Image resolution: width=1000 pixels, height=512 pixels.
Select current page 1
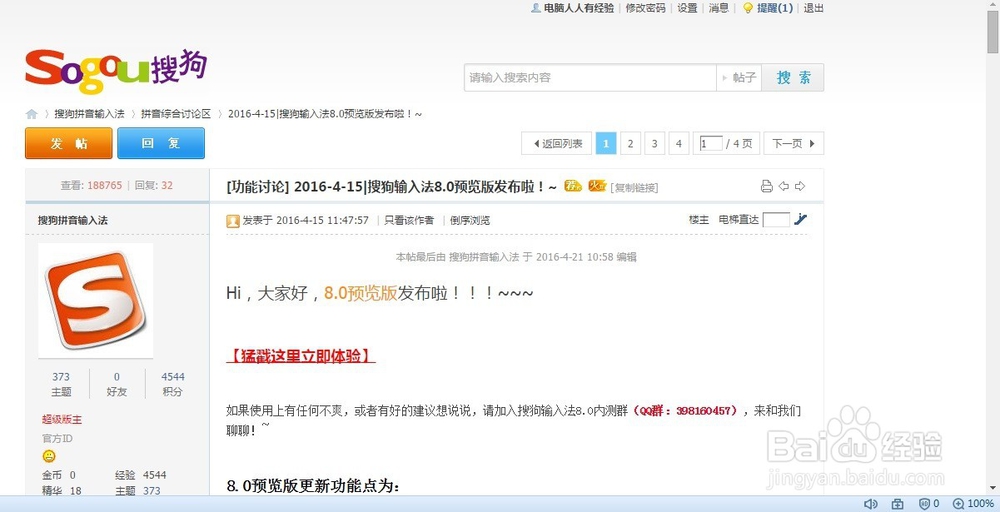pyautogui.click(x=606, y=143)
